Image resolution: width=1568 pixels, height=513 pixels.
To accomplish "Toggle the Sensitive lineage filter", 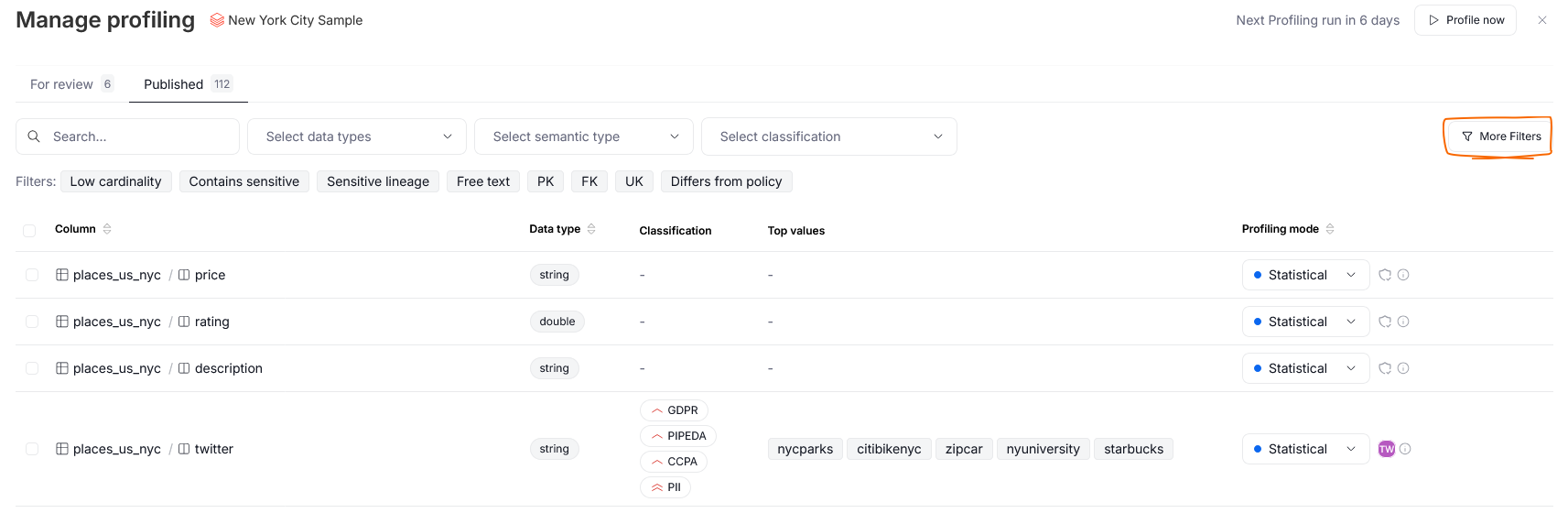I will [x=378, y=181].
